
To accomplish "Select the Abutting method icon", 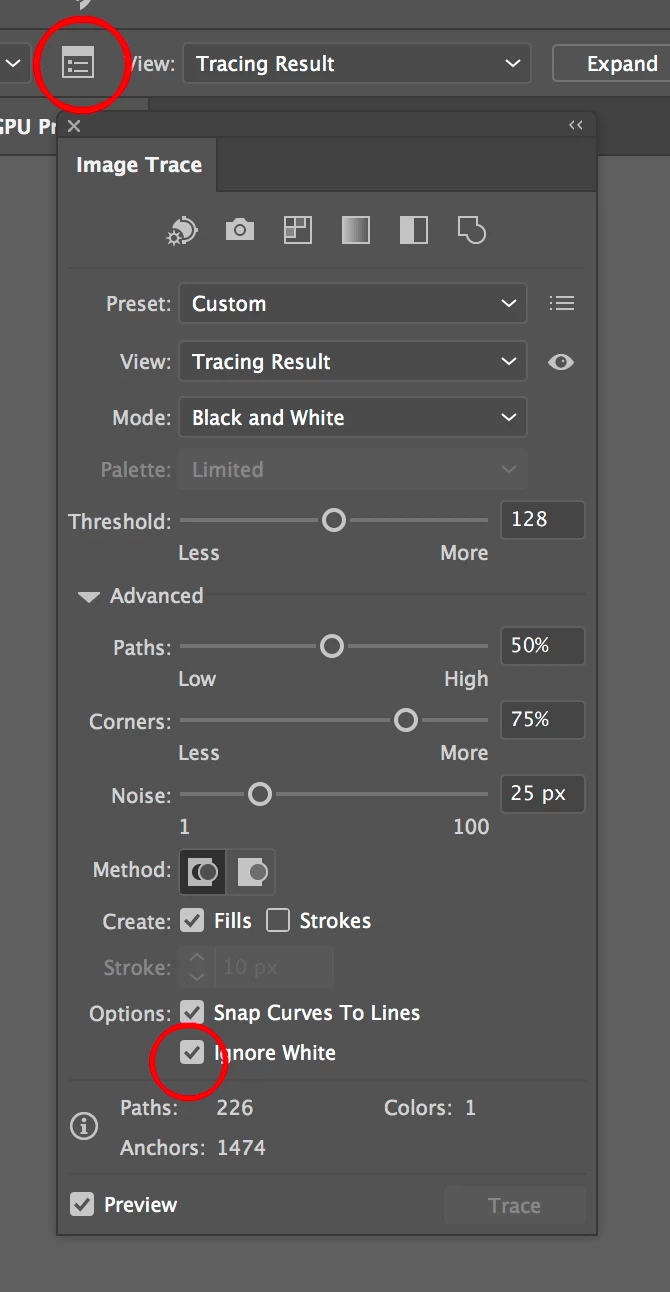I will coord(203,872).
